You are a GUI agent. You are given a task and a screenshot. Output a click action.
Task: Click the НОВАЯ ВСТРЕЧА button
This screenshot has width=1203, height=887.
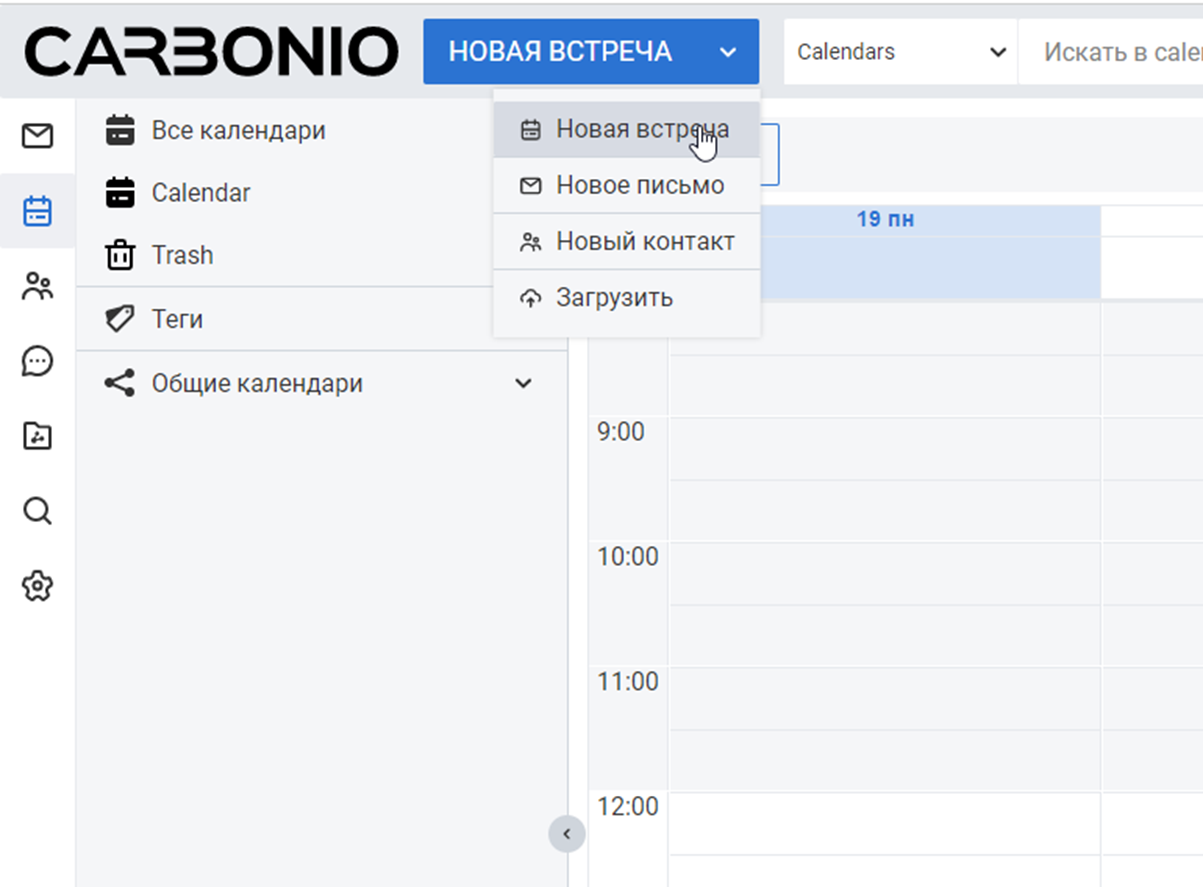(560, 52)
